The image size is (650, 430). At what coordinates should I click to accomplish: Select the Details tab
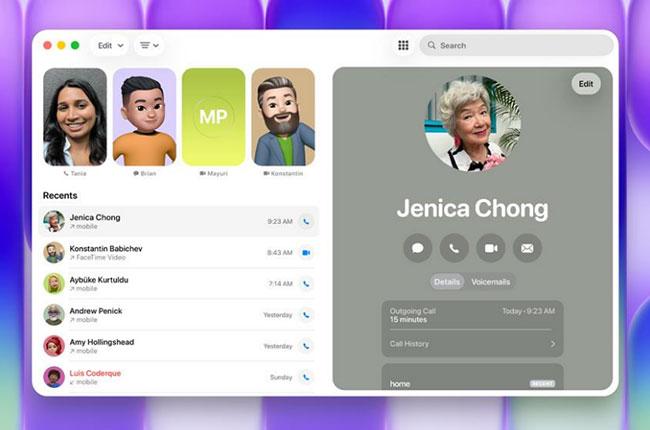[447, 282]
